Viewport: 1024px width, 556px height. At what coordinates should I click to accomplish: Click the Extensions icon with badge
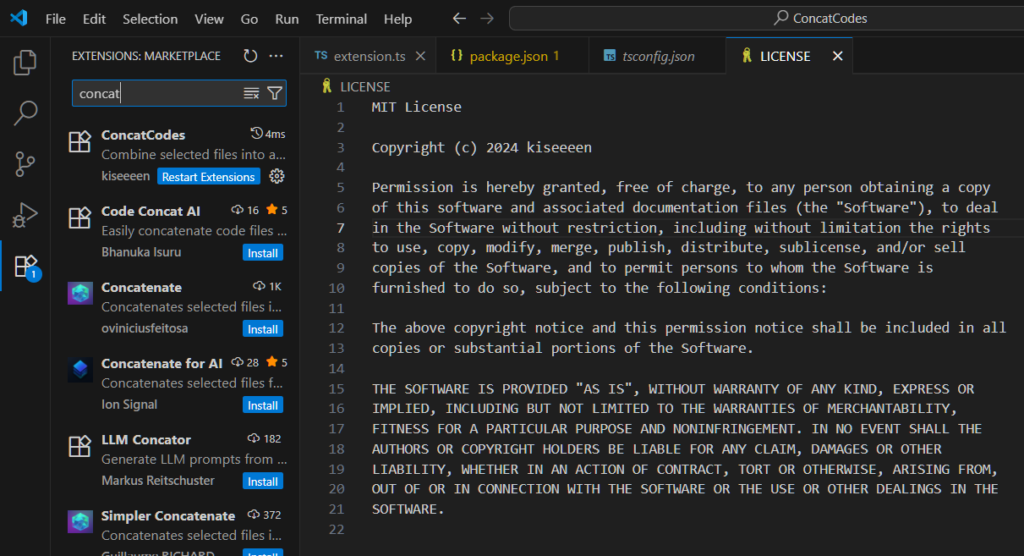(26, 267)
